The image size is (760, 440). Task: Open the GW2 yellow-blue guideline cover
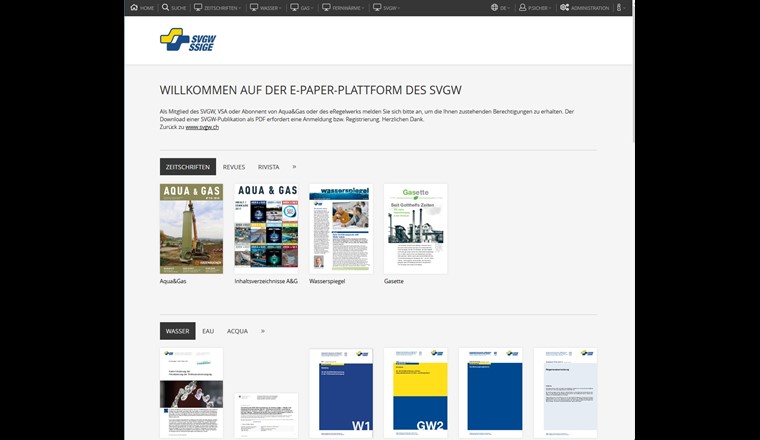click(416, 393)
